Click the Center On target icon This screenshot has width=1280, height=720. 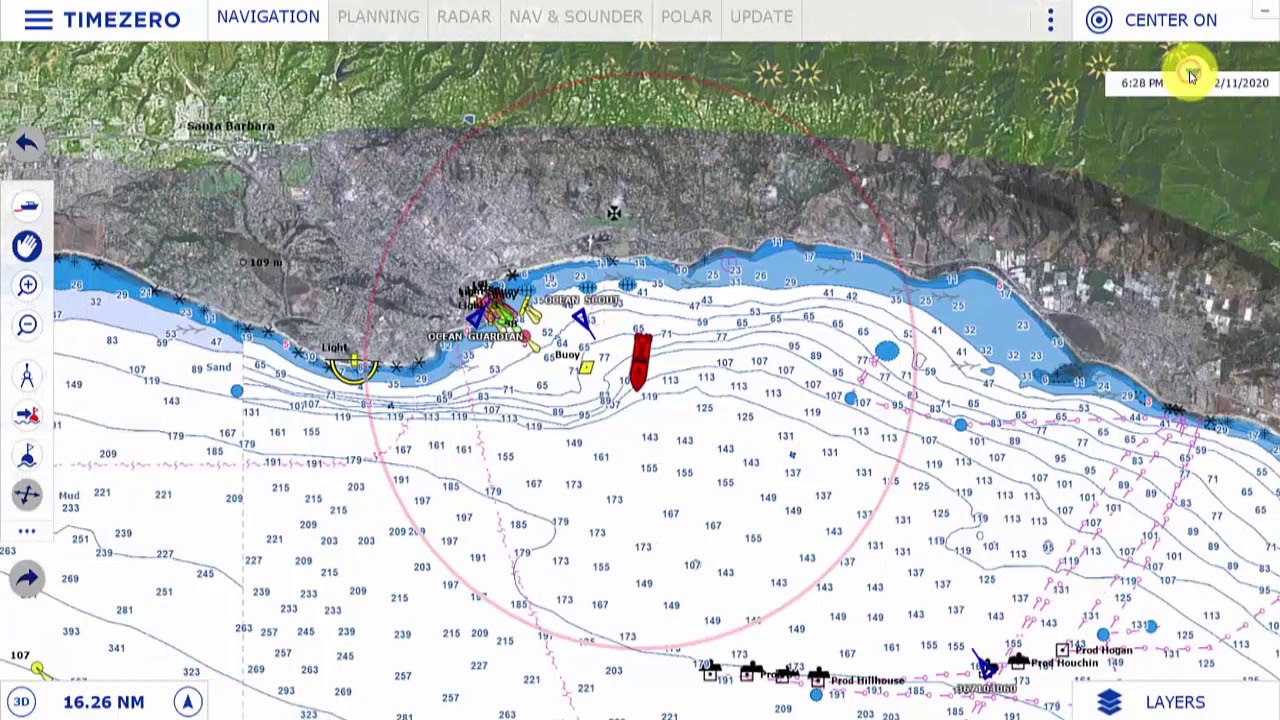tap(1099, 20)
